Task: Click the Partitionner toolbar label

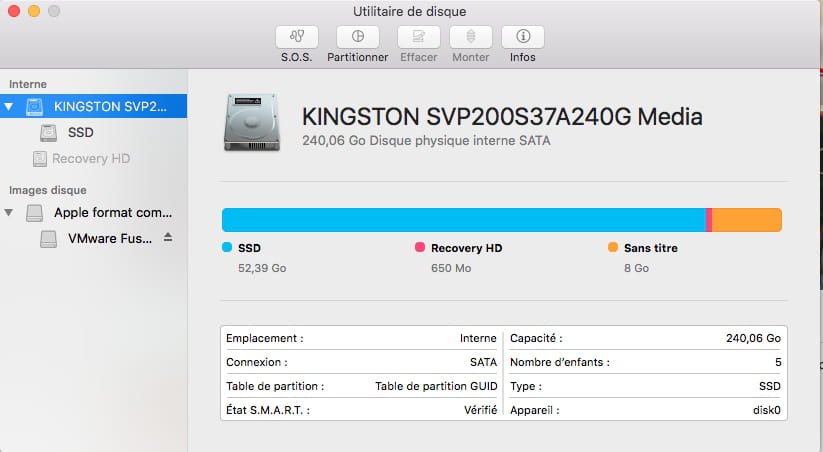Action: click(x=357, y=57)
